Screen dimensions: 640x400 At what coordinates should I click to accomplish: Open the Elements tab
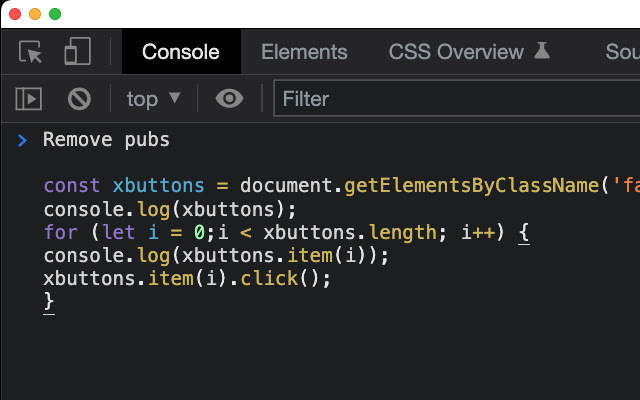[304, 52]
